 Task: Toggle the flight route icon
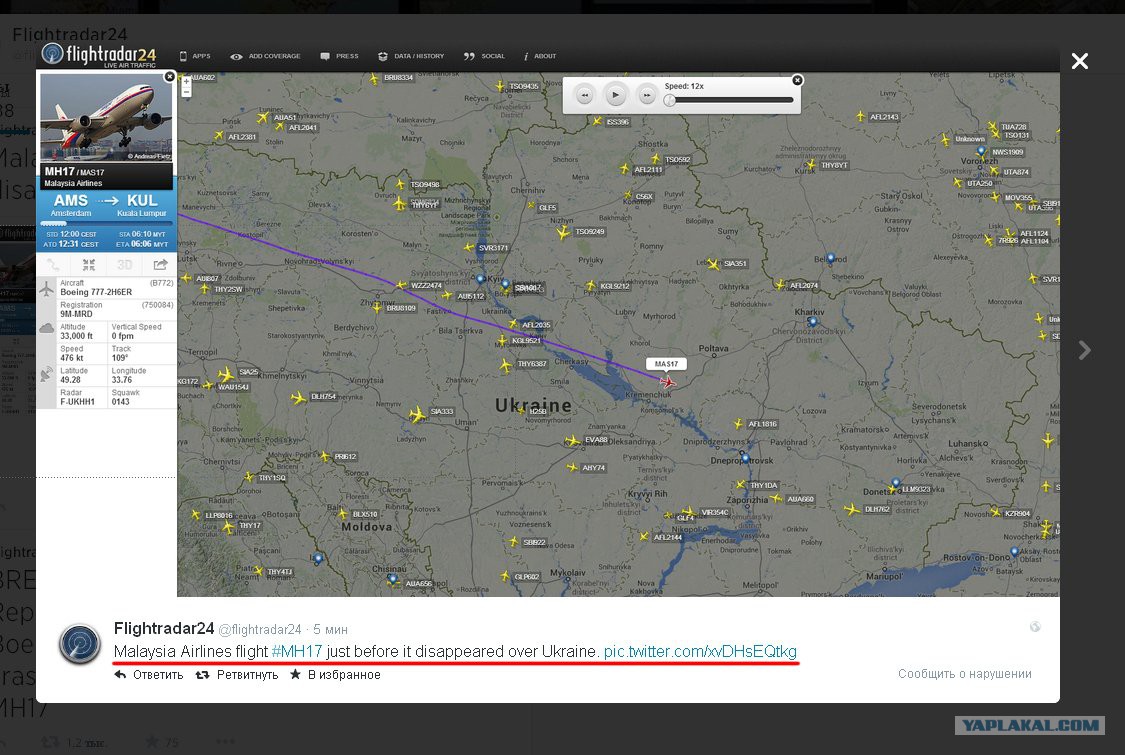tap(53, 265)
